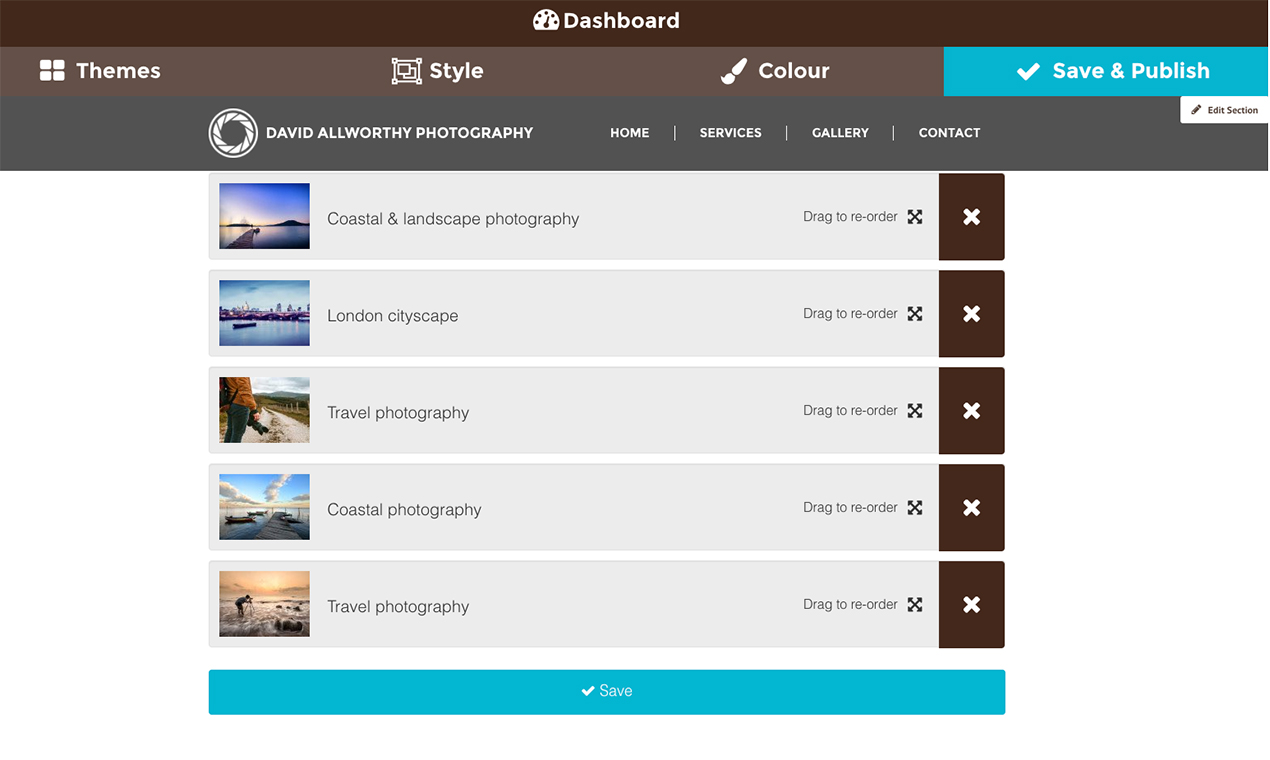
Task: Delete the London cityscape gallery item
Action: pos(971,314)
